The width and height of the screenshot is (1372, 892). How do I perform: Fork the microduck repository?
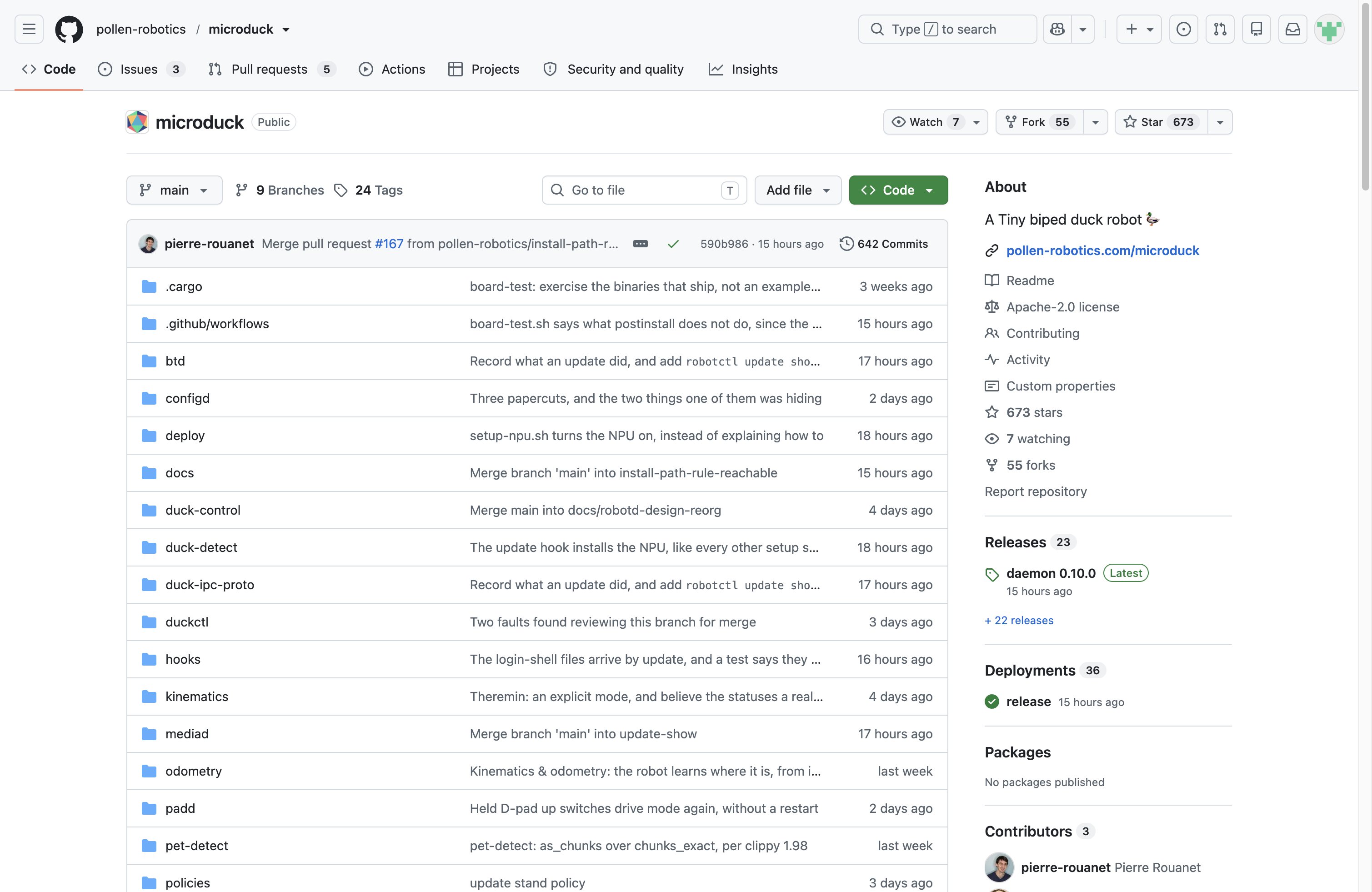click(x=1039, y=122)
